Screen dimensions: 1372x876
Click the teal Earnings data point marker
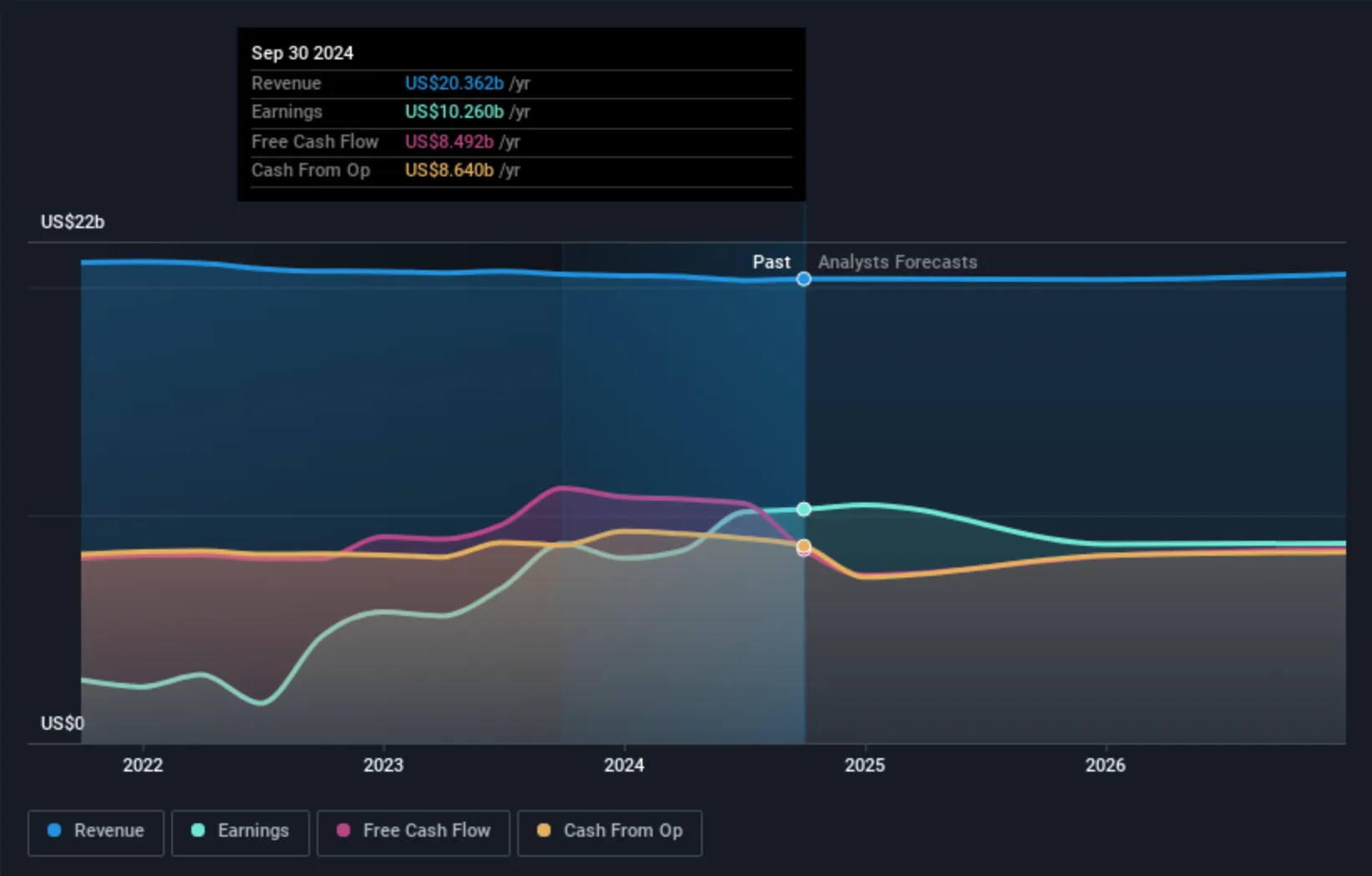click(803, 509)
